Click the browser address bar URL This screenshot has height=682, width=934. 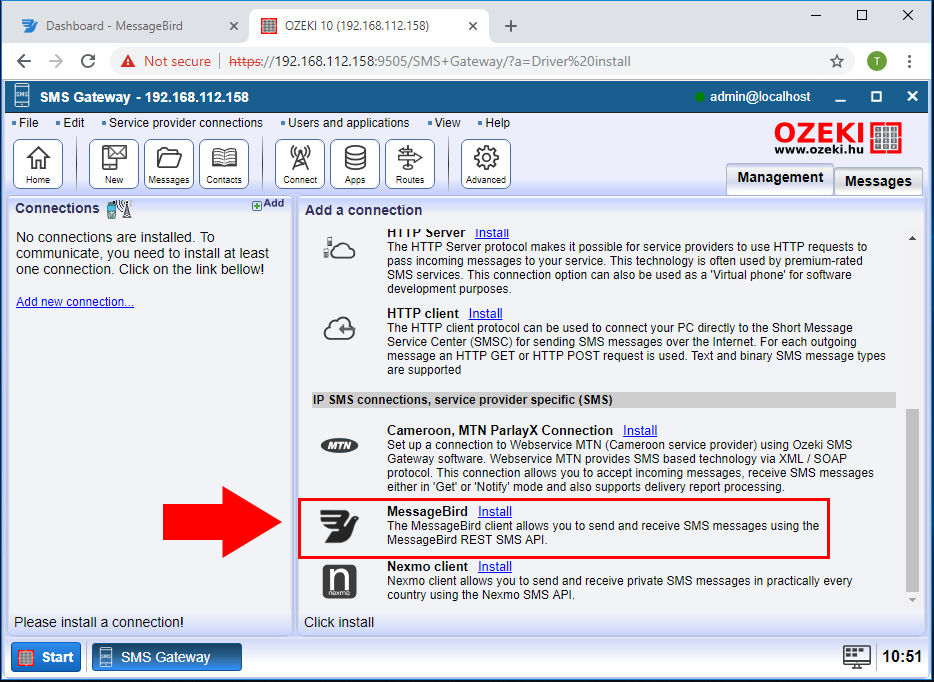(429, 61)
